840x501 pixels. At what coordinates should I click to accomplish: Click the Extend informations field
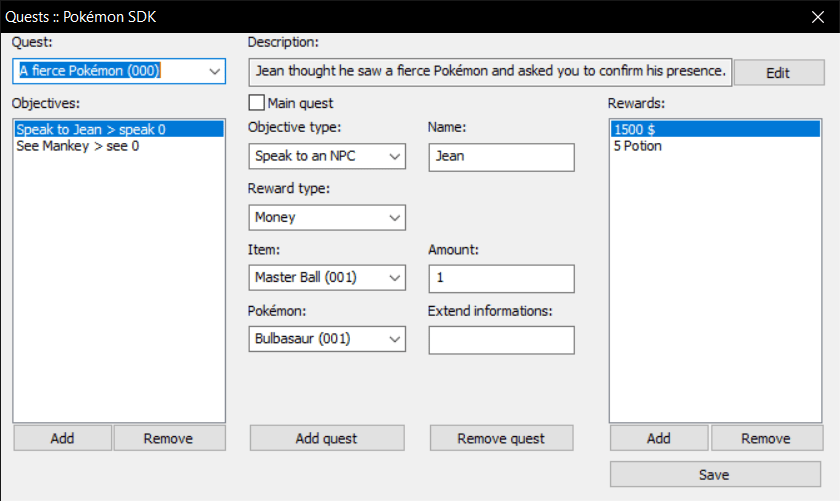(x=501, y=340)
